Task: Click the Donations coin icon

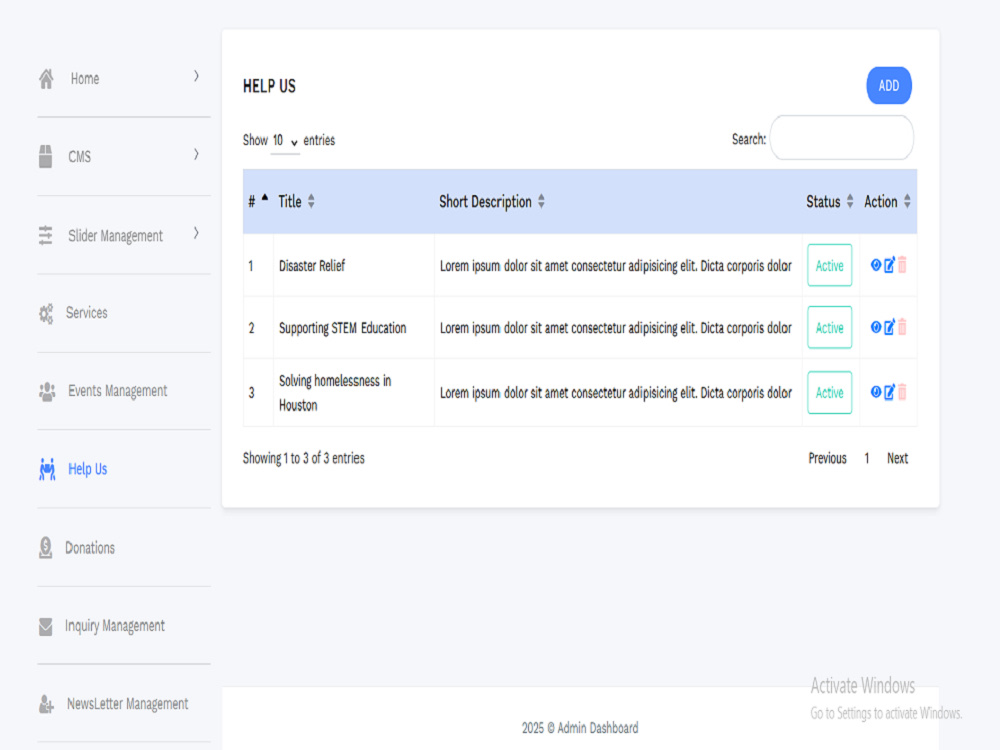Action: [45, 548]
